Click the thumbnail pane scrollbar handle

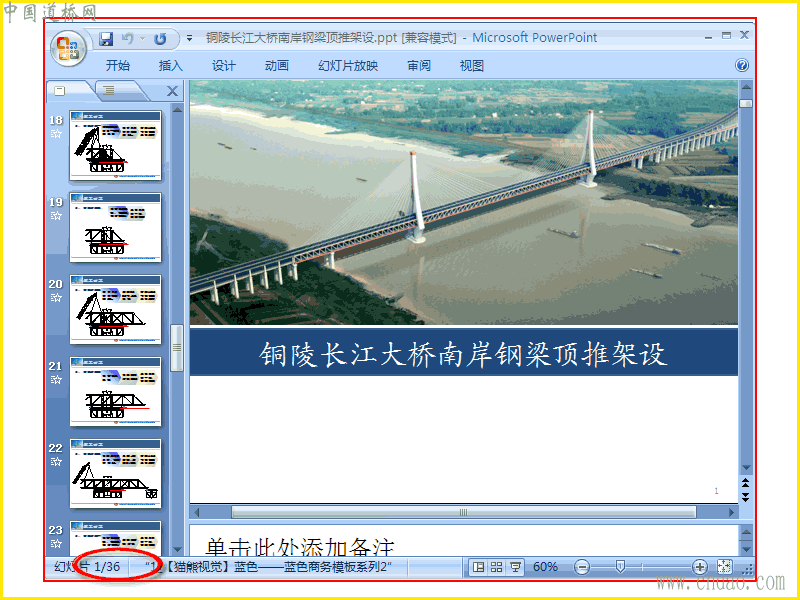(x=177, y=348)
